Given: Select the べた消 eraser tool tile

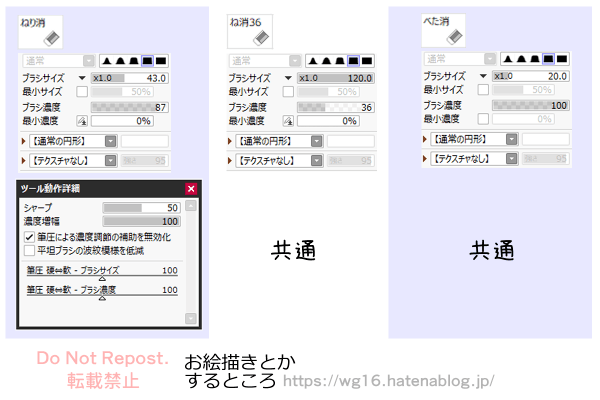Looking at the screenshot, I should (443, 31).
